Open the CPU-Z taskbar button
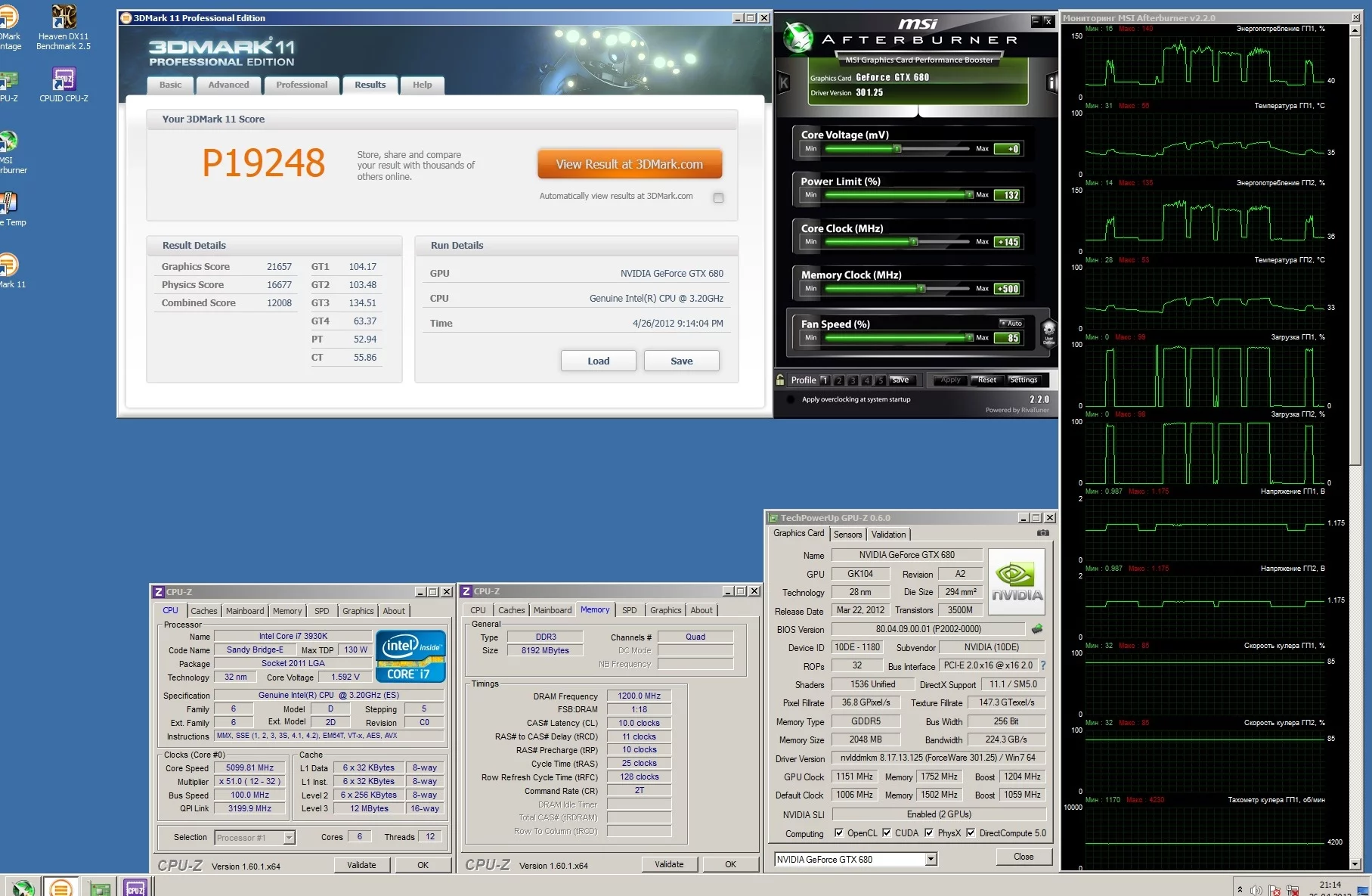 click(x=135, y=888)
